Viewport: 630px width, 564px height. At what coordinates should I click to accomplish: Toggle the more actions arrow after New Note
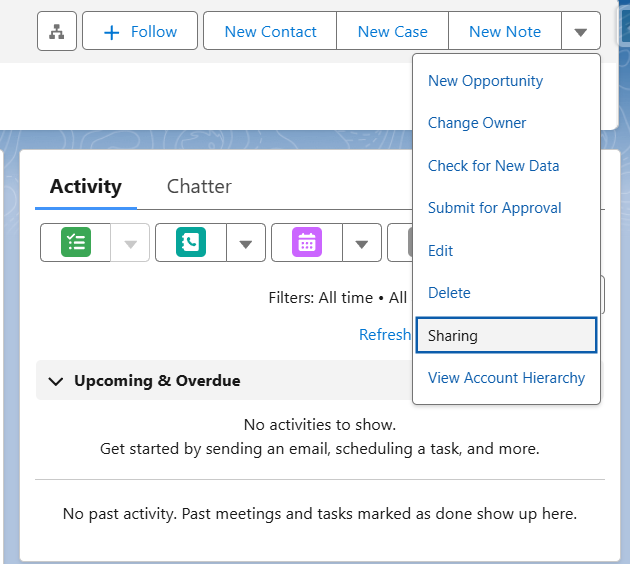(581, 31)
